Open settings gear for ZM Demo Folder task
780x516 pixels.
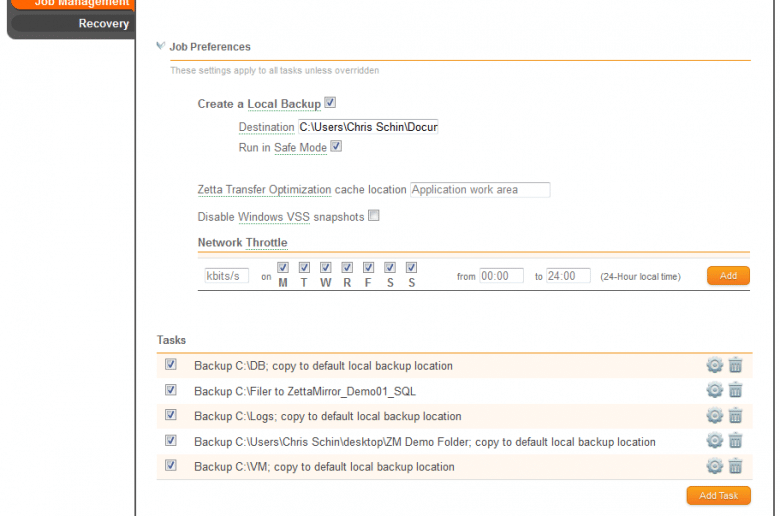(x=714, y=441)
